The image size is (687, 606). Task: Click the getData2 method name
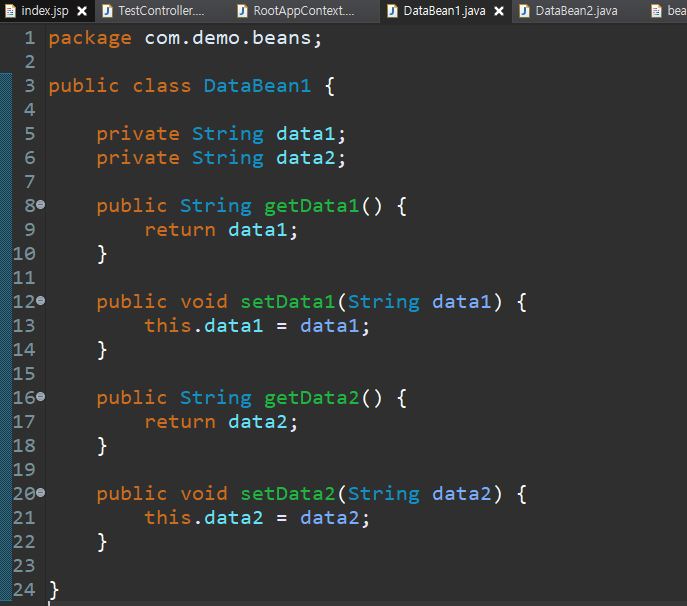312,398
